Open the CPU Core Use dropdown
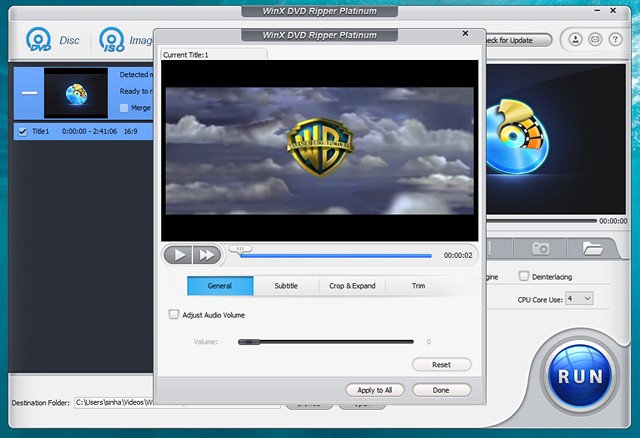The height and width of the screenshot is (438, 640). (x=579, y=299)
